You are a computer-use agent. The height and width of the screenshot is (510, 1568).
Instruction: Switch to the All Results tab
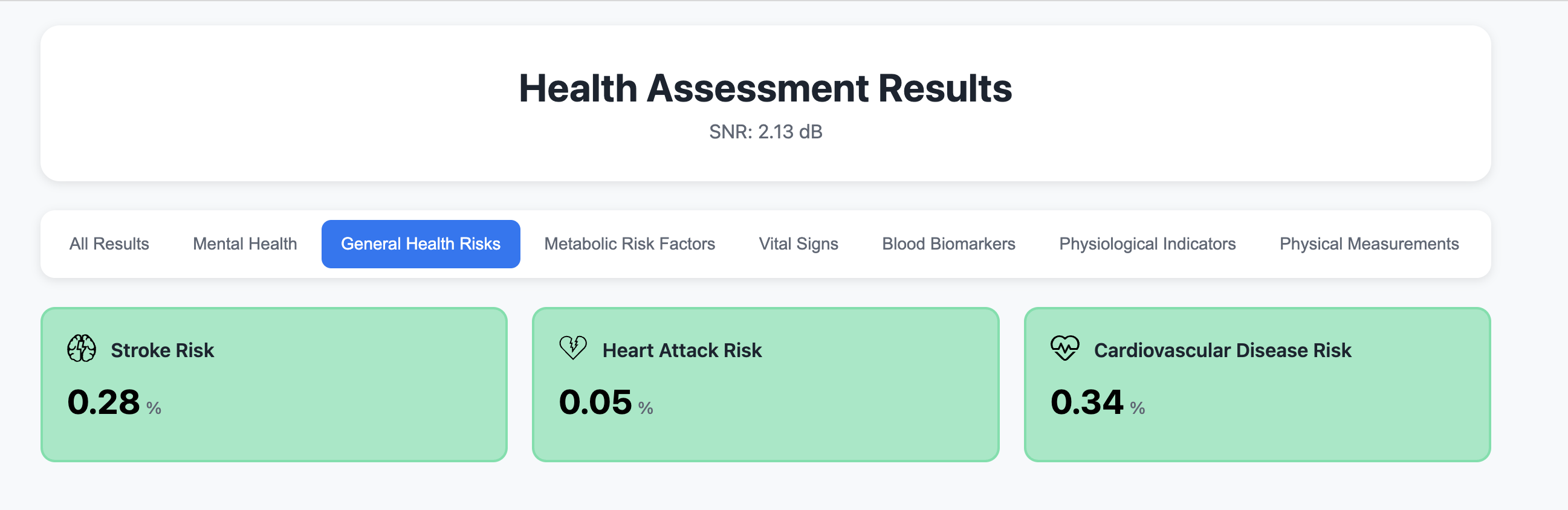pyautogui.click(x=109, y=244)
